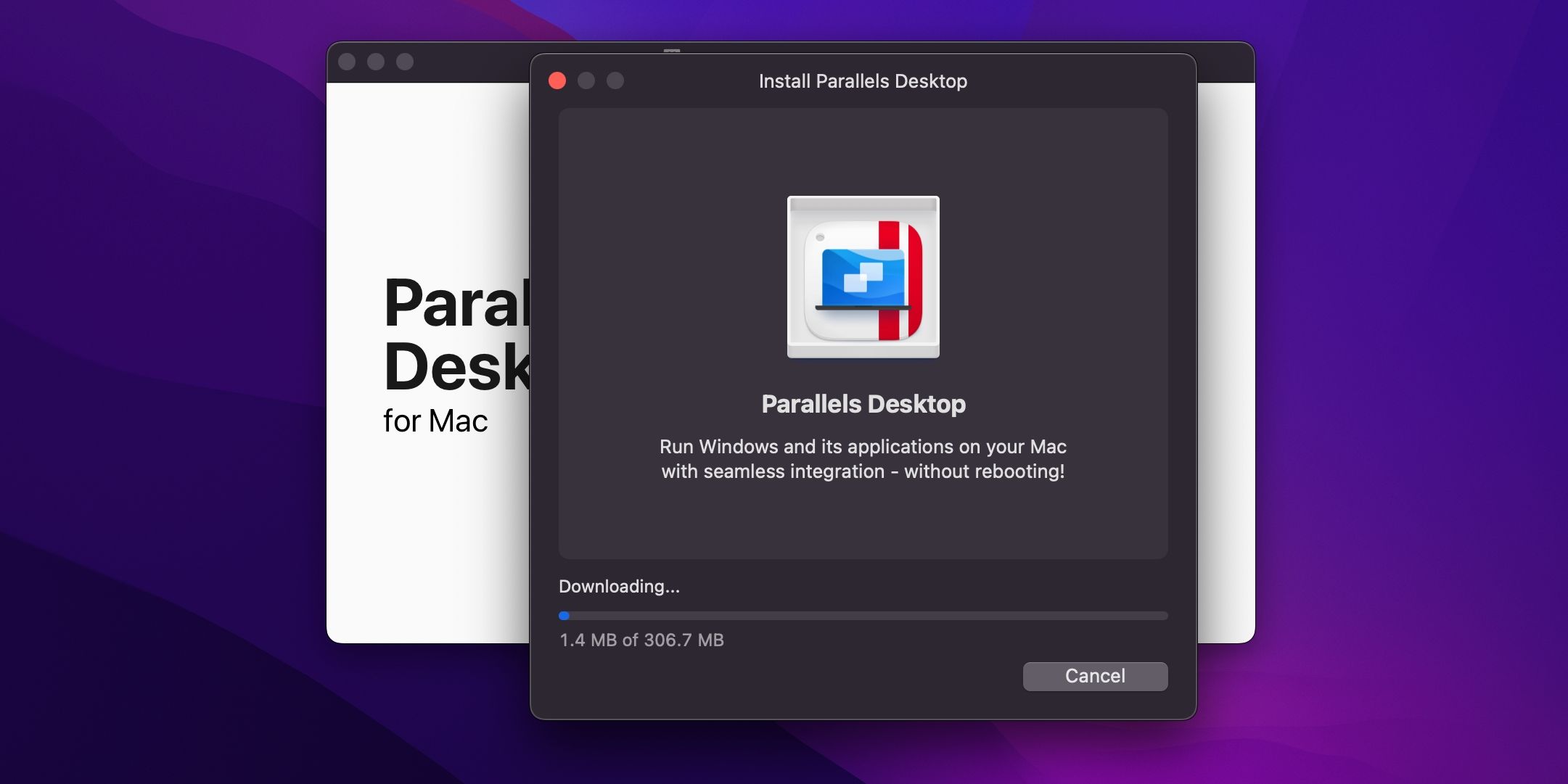Click the middle traffic light on the background window
1568x784 pixels.
[x=374, y=62]
